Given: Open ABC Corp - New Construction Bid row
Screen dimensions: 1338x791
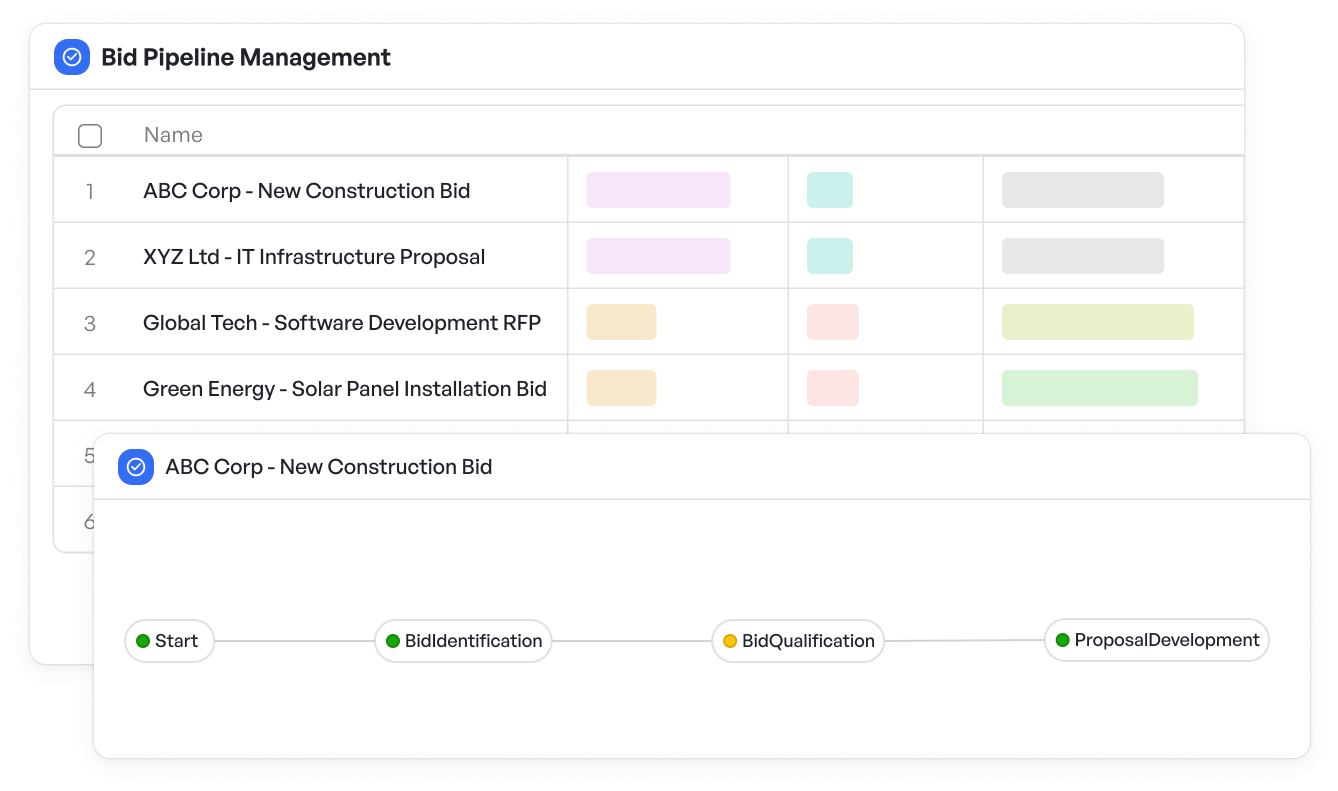Looking at the screenshot, I should coord(307,191).
